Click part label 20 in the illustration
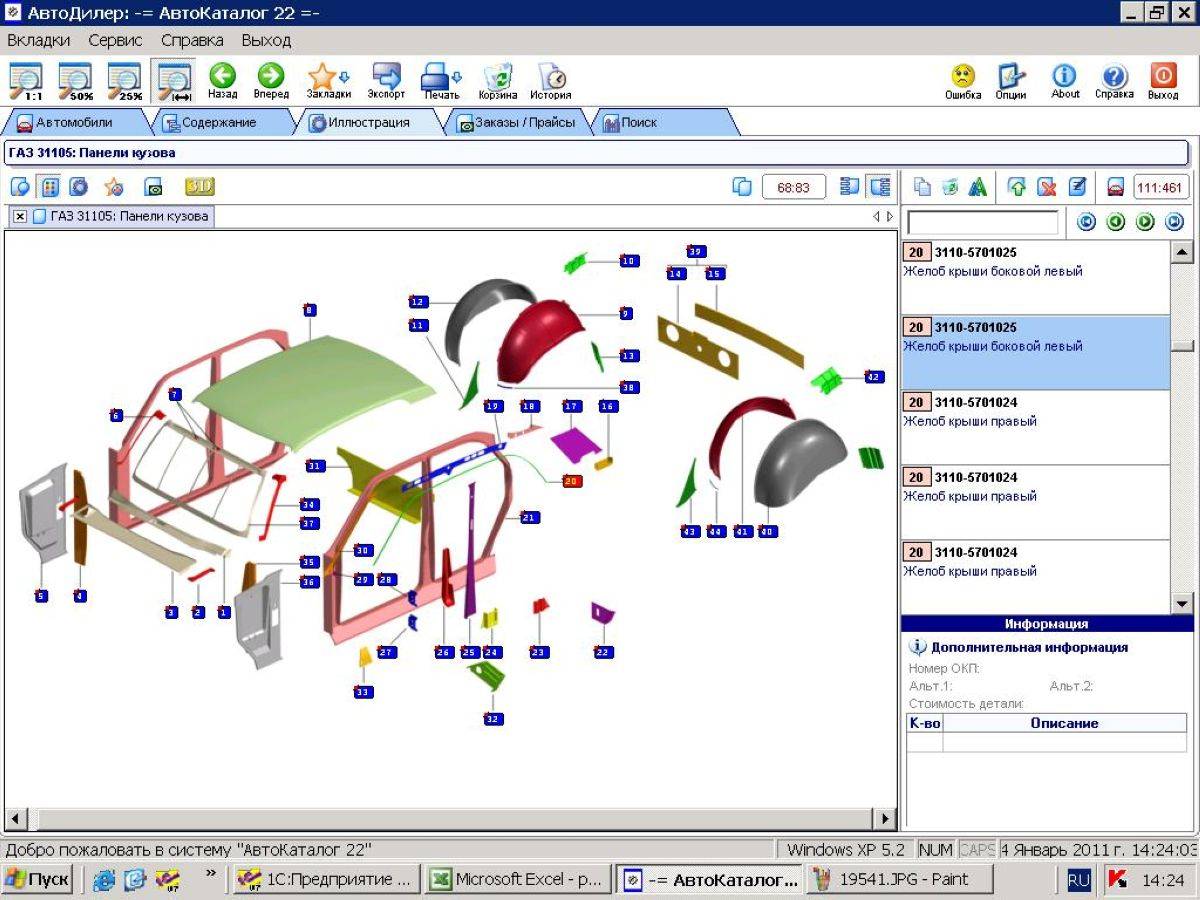The image size is (1200, 900). 572,481
